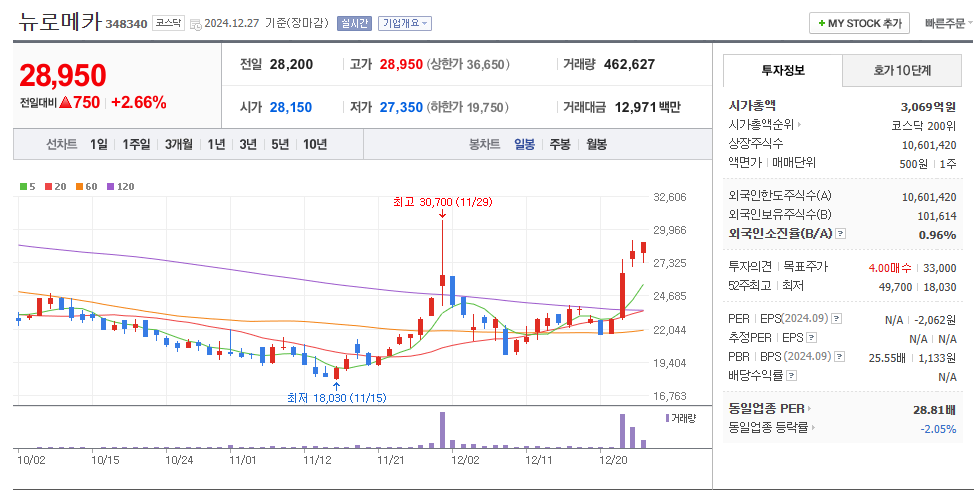Switch to the 호가10단계 tab
Viewport: 979px width, 490px height.
tap(902, 71)
